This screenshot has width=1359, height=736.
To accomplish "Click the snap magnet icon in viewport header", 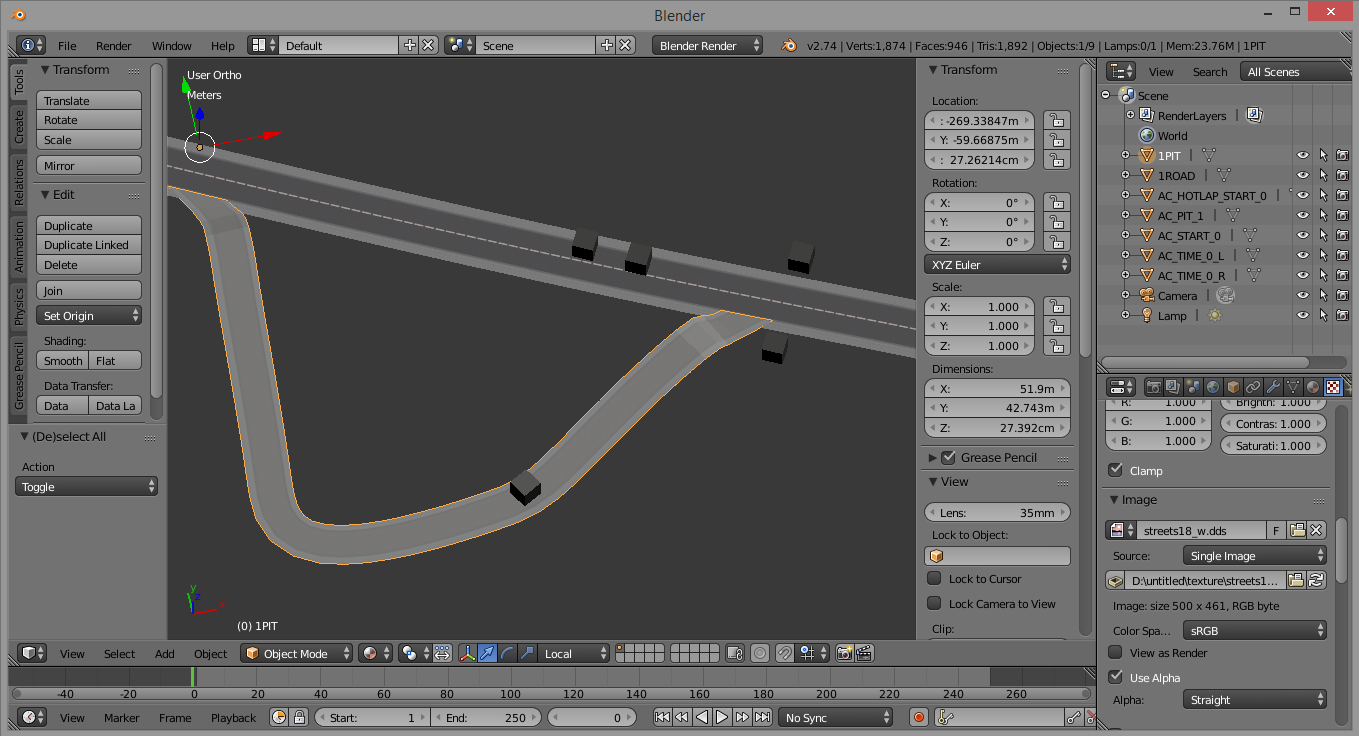I will [x=785, y=653].
